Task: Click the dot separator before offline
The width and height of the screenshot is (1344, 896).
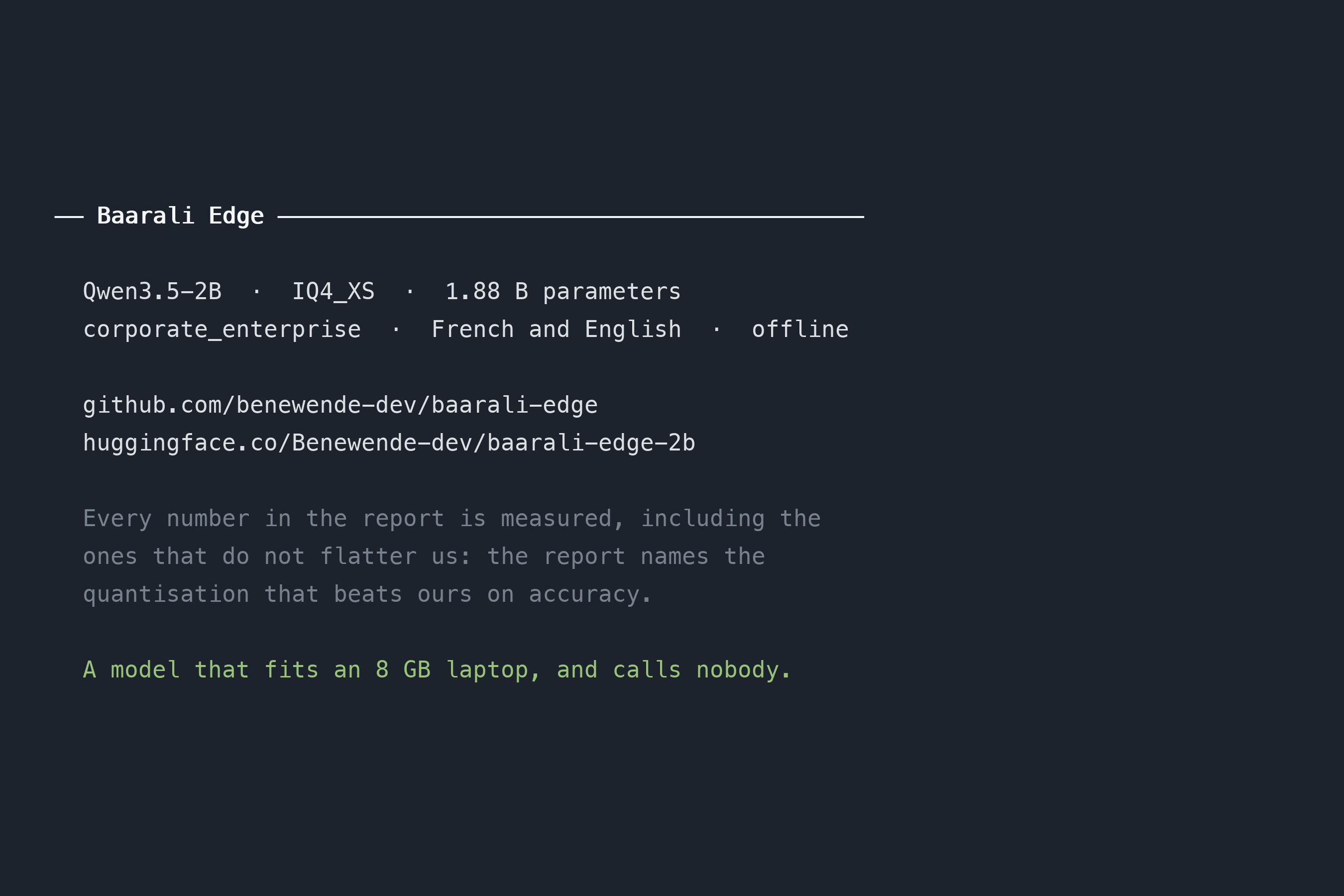Action: (x=717, y=330)
